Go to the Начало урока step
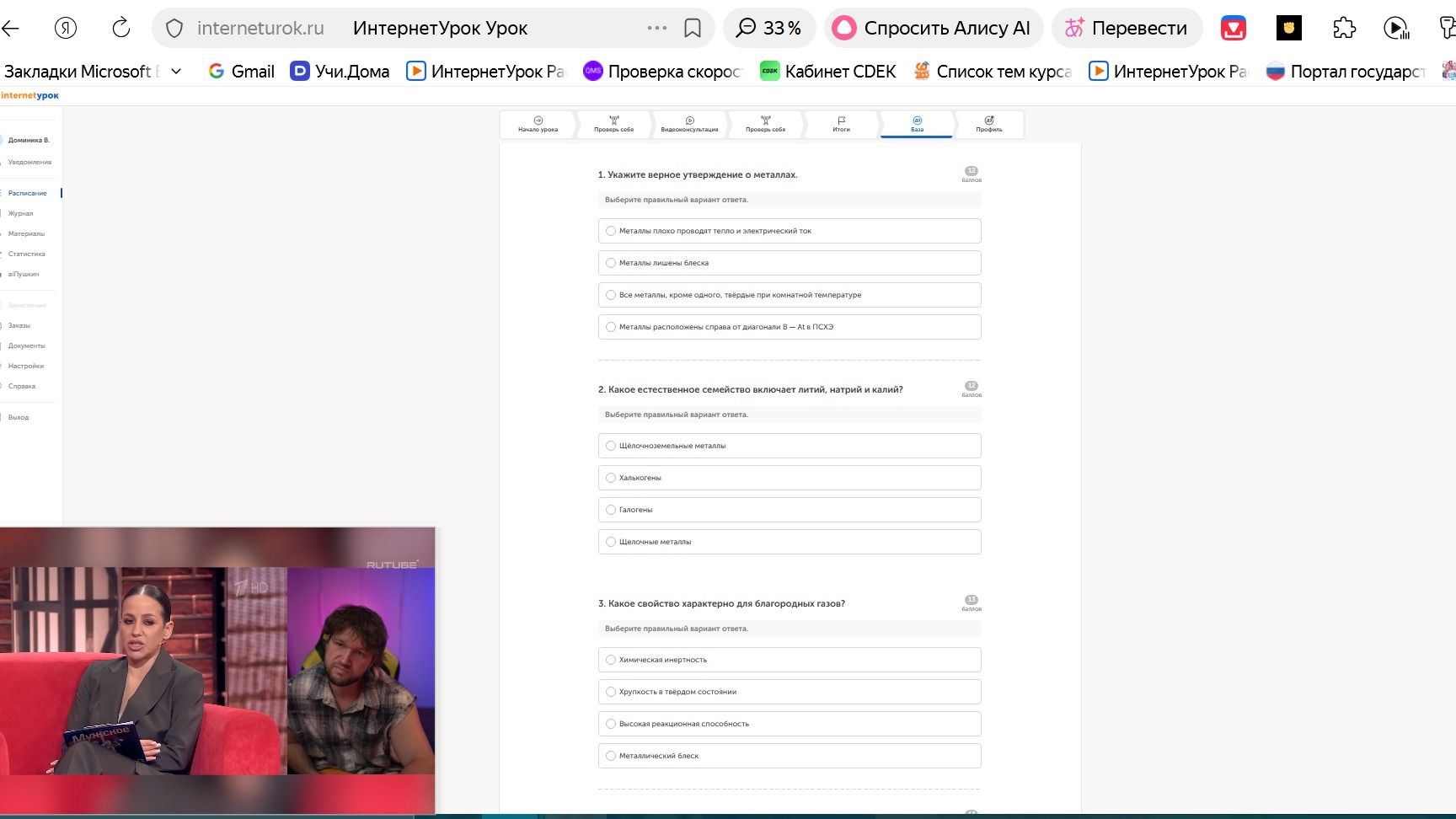Viewport: 1456px width, 819px height. pyautogui.click(x=538, y=125)
